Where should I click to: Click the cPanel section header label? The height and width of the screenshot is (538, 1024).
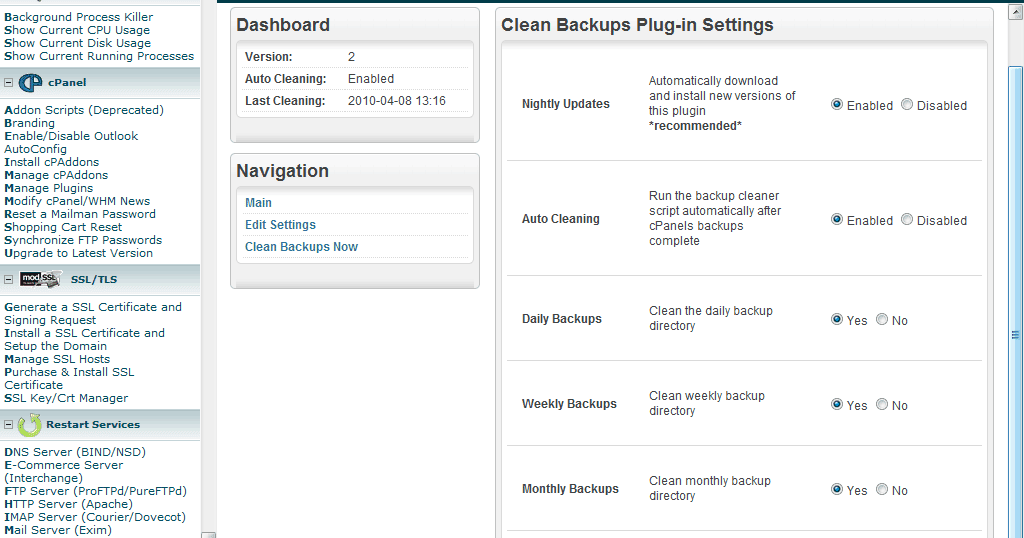67,83
